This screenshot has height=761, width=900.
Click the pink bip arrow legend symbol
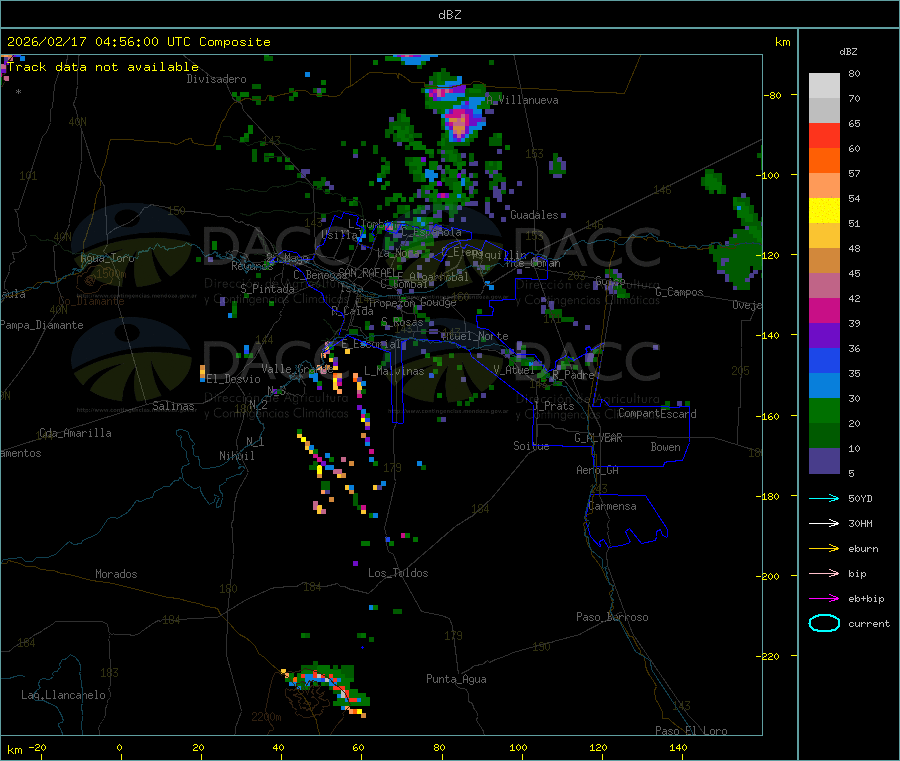point(824,573)
